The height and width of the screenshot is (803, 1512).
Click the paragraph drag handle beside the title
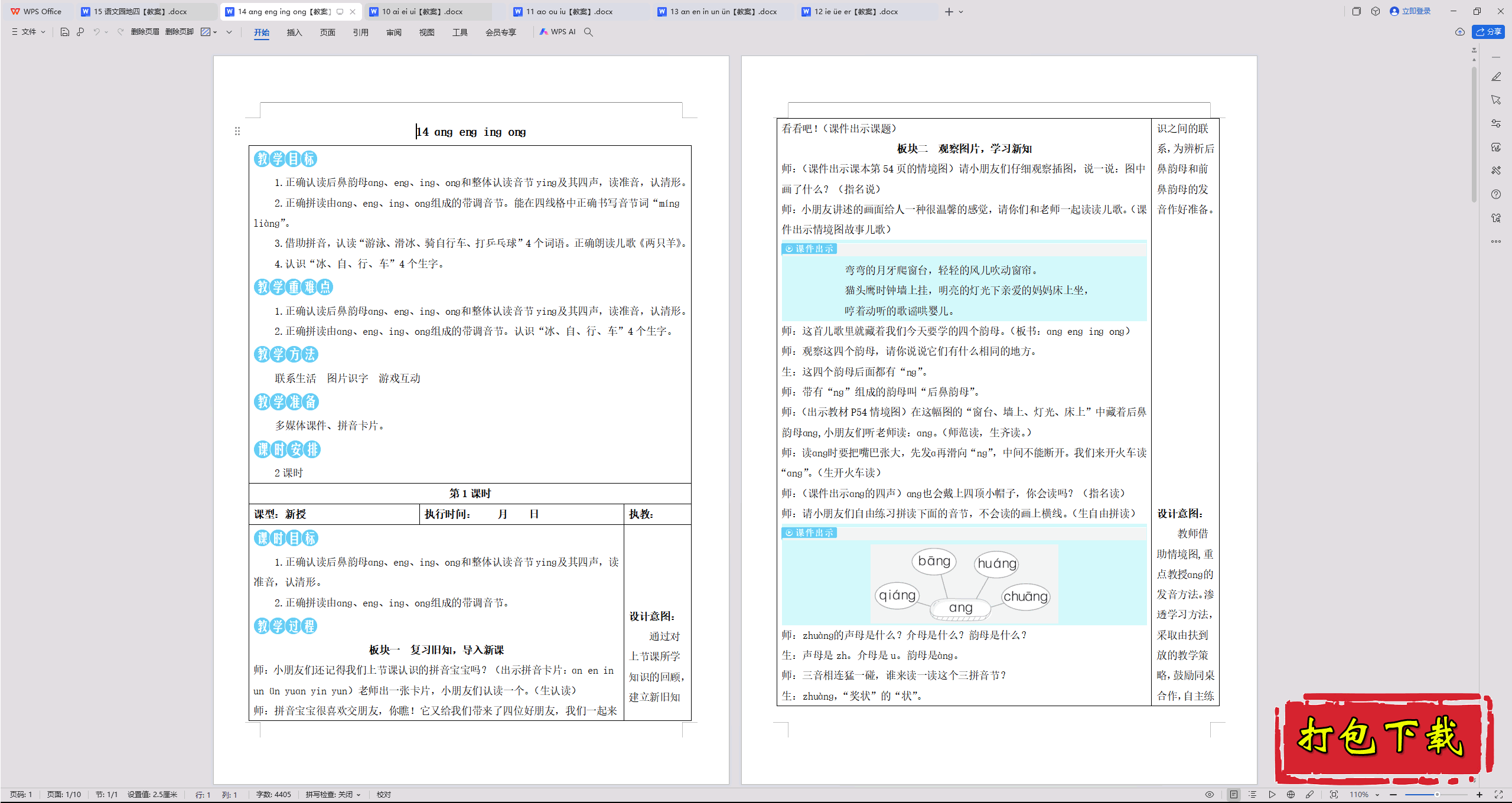(237, 131)
